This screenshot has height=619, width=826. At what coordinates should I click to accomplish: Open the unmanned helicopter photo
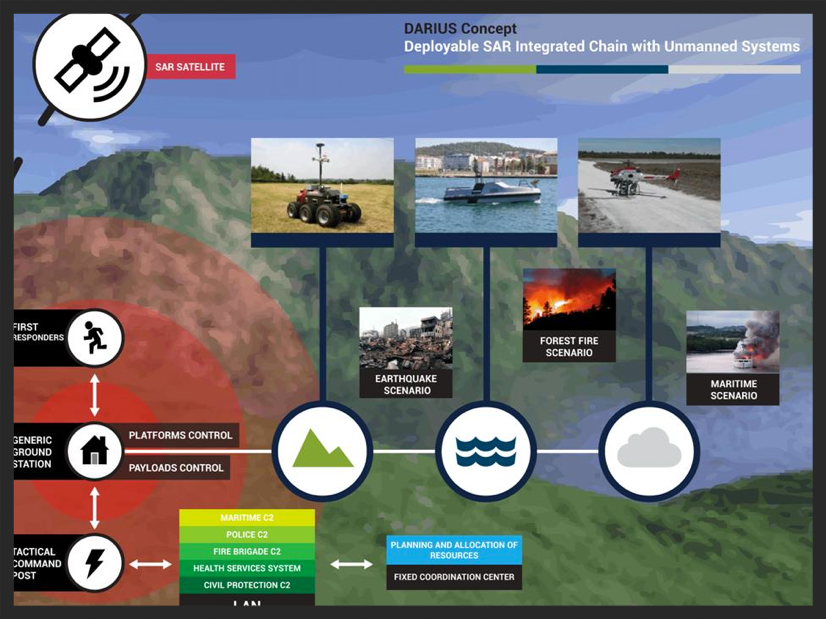(649, 185)
